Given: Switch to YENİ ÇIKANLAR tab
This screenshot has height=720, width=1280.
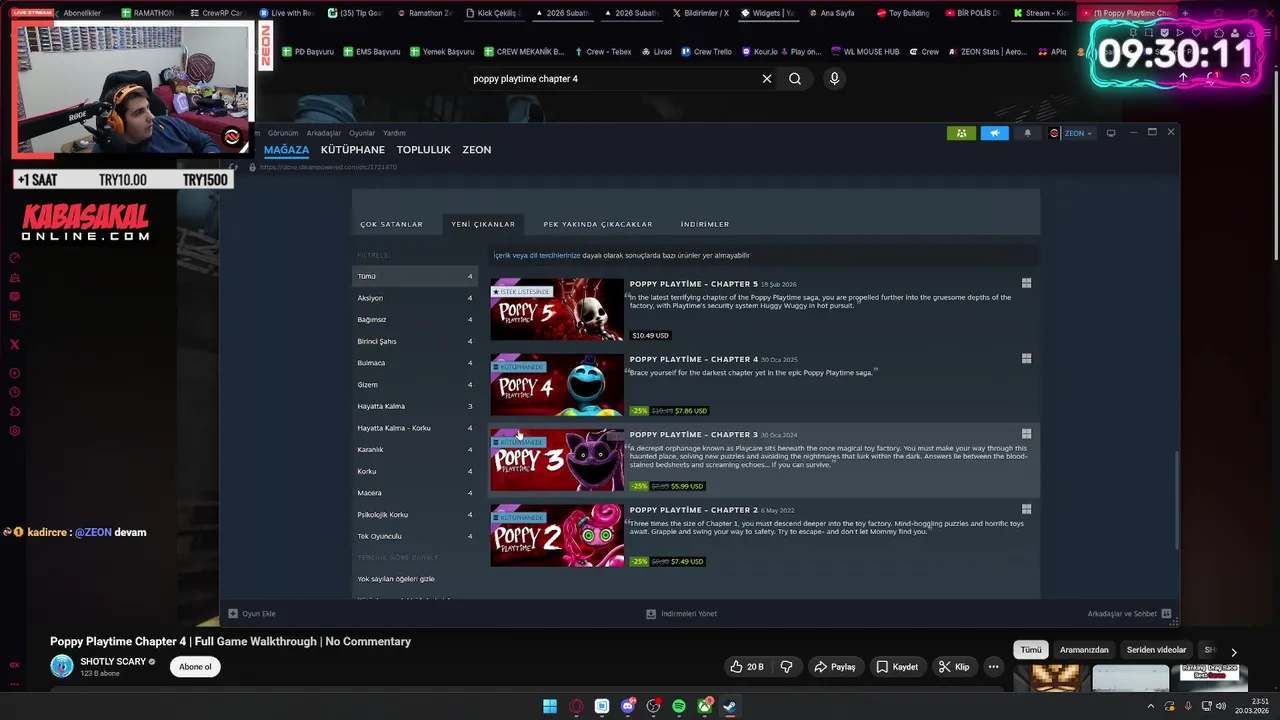Looking at the screenshot, I should (x=483, y=224).
